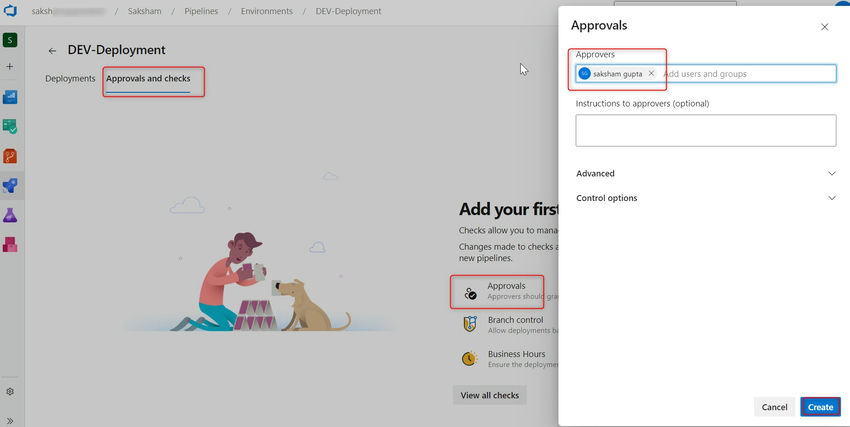Open Artifacts icon in sidebar

point(10,244)
